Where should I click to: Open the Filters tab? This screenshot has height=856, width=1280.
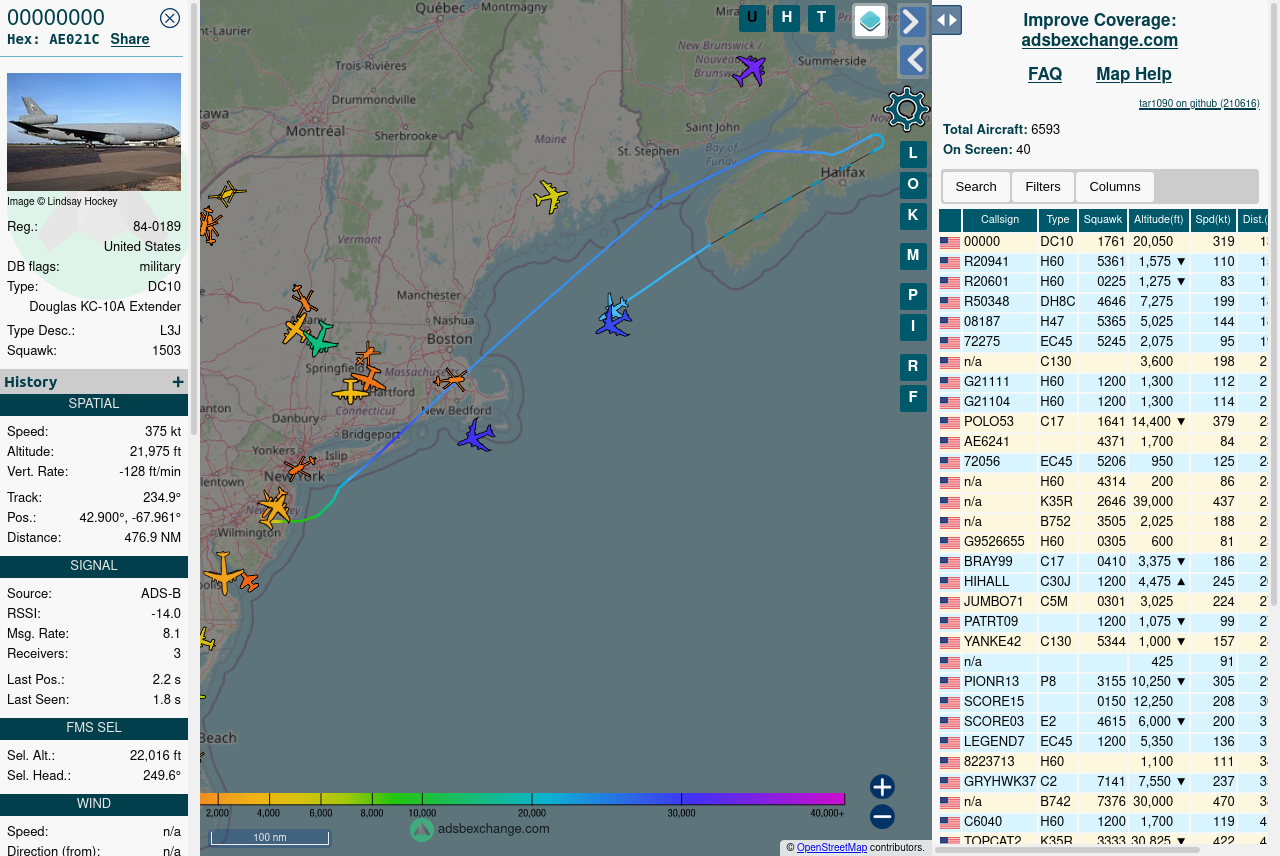1043,187
